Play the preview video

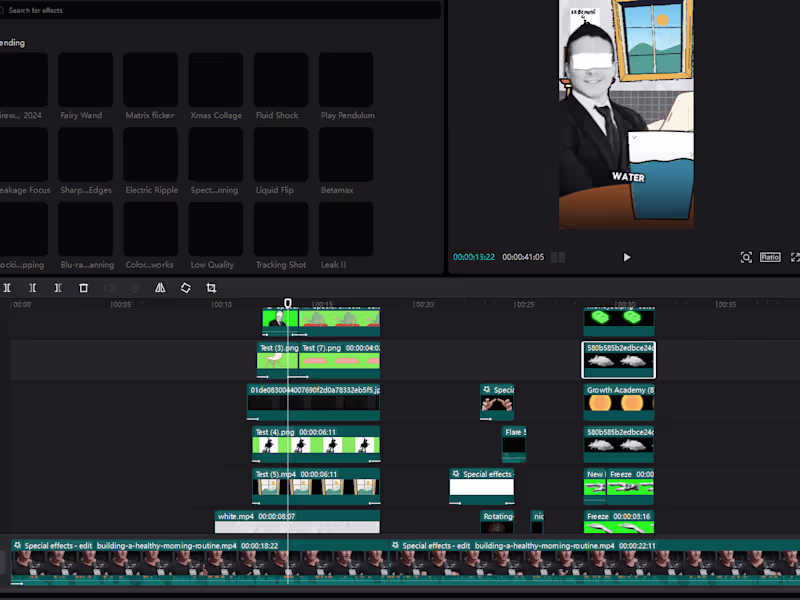(627, 257)
